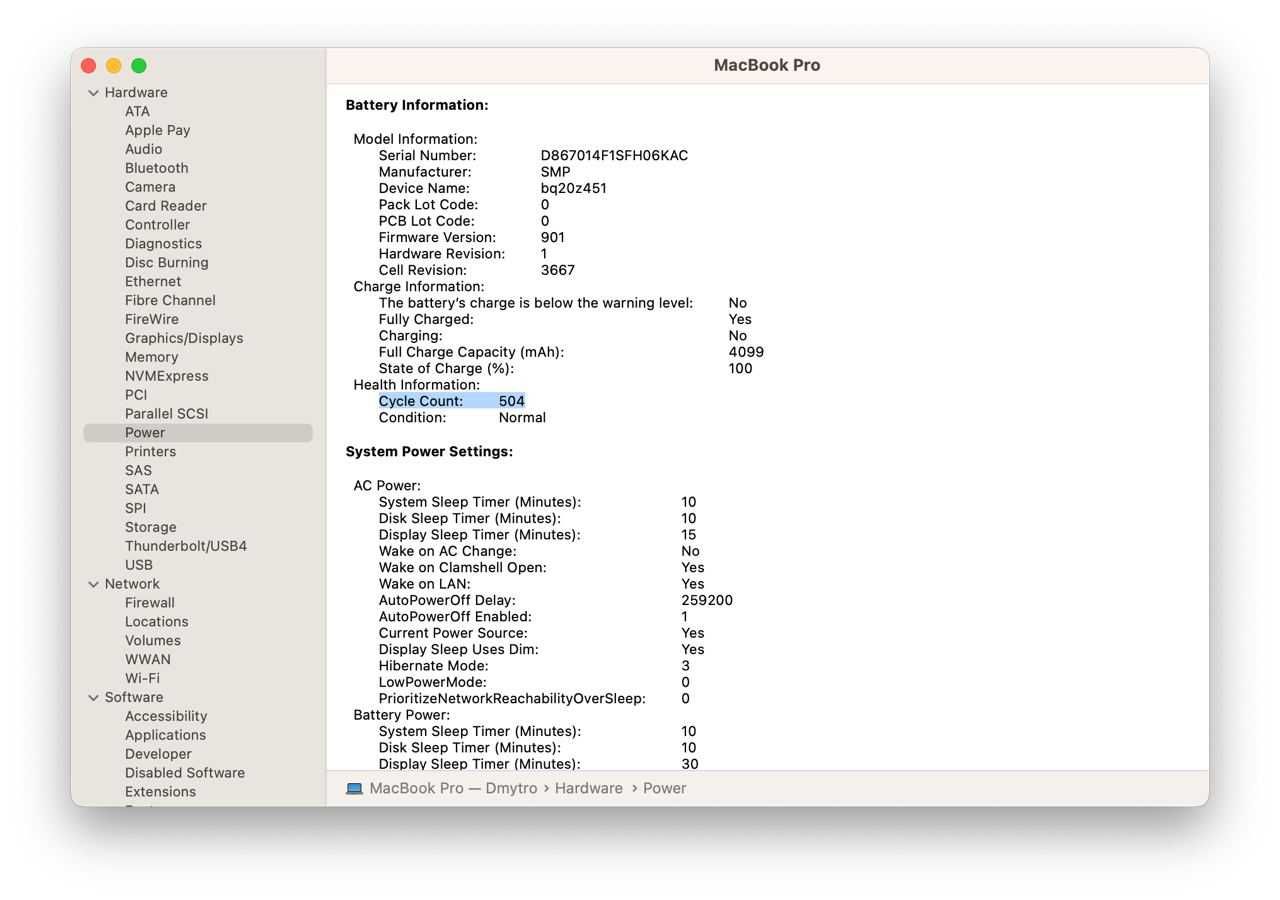Image resolution: width=1280 pixels, height=900 pixels.
Task: Select Camera in the sidebar
Action: tap(150, 187)
